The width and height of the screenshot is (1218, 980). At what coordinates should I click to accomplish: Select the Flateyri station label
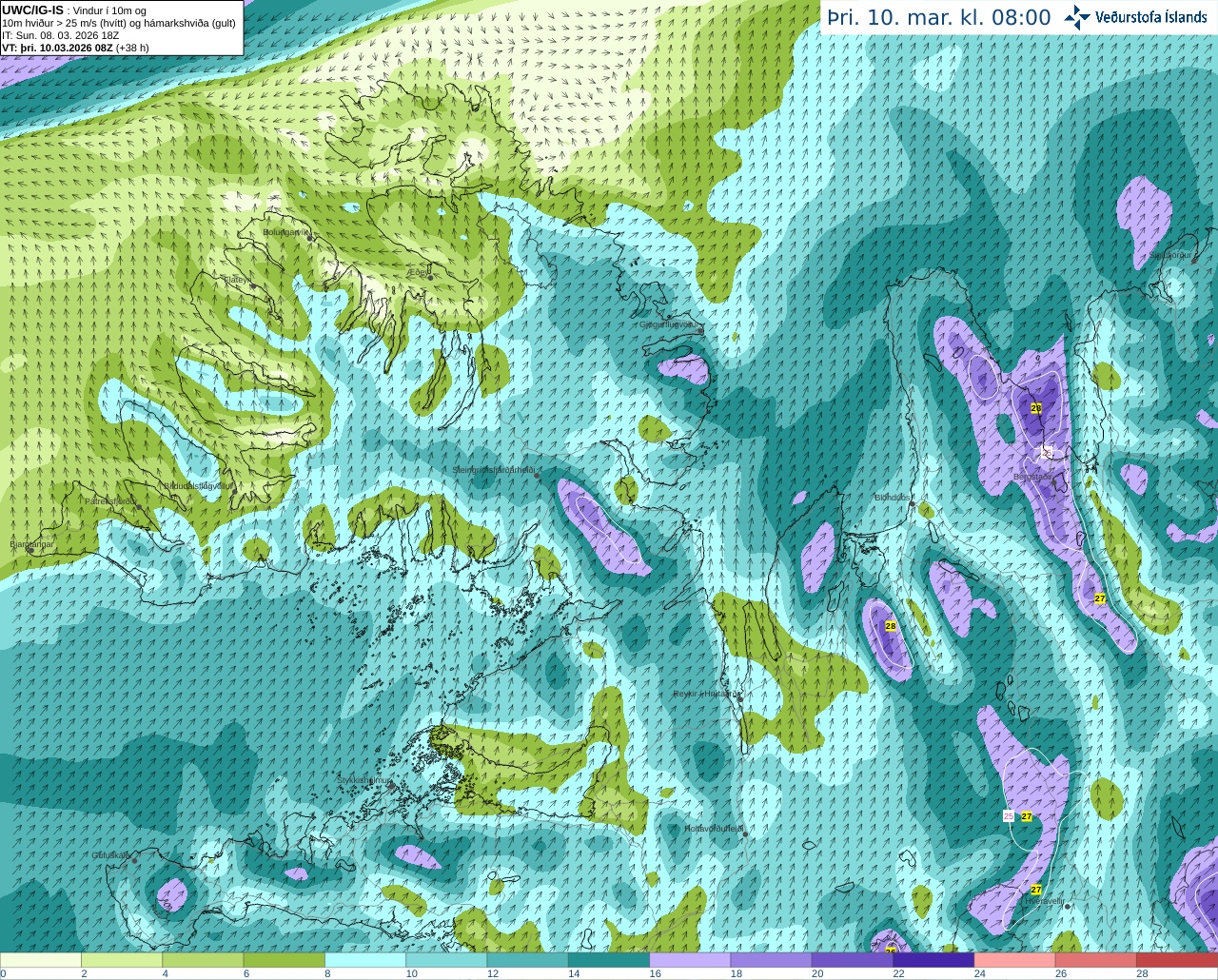point(237,279)
